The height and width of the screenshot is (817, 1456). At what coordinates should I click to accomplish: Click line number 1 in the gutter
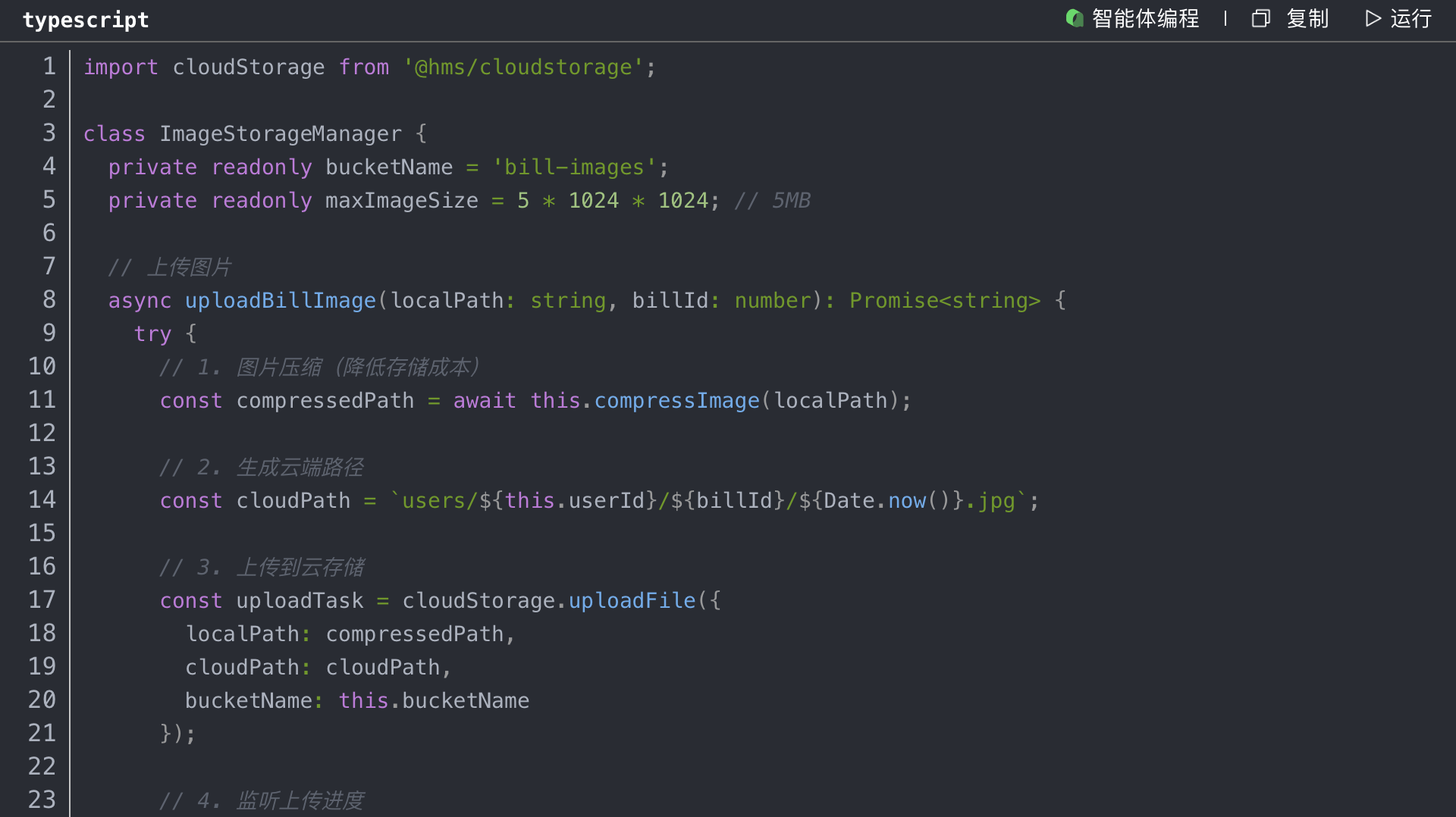point(49,67)
